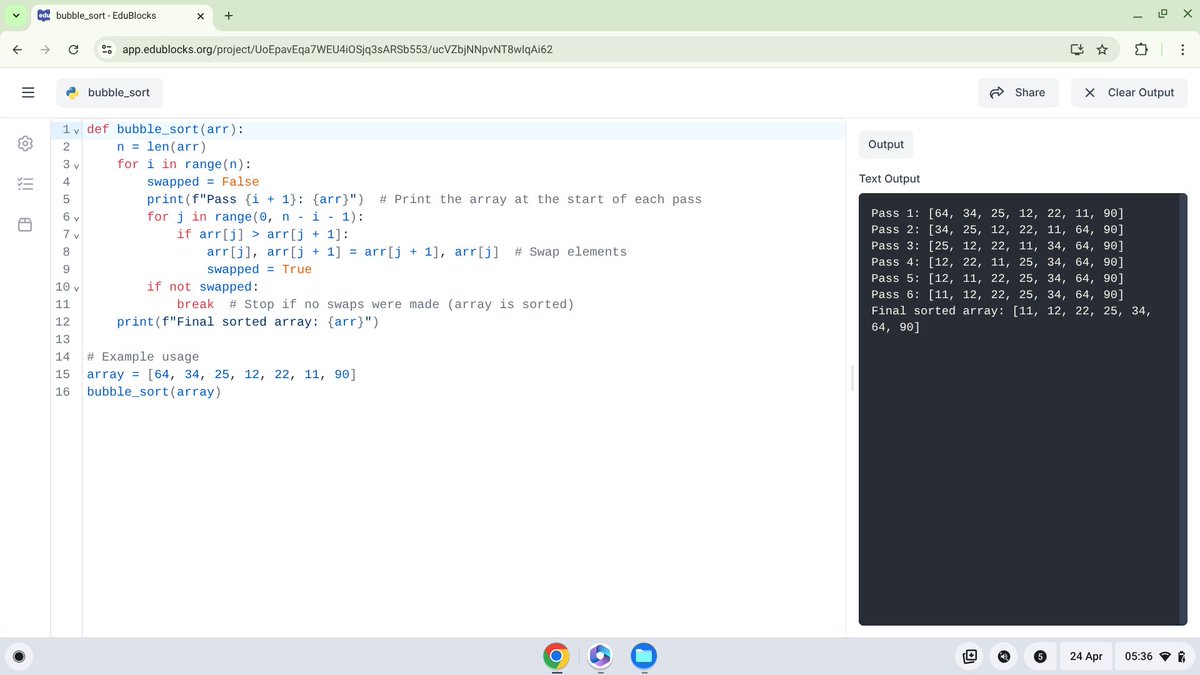
Task: Select the bubble_sort - EduBlocks tab
Action: (120, 16)
